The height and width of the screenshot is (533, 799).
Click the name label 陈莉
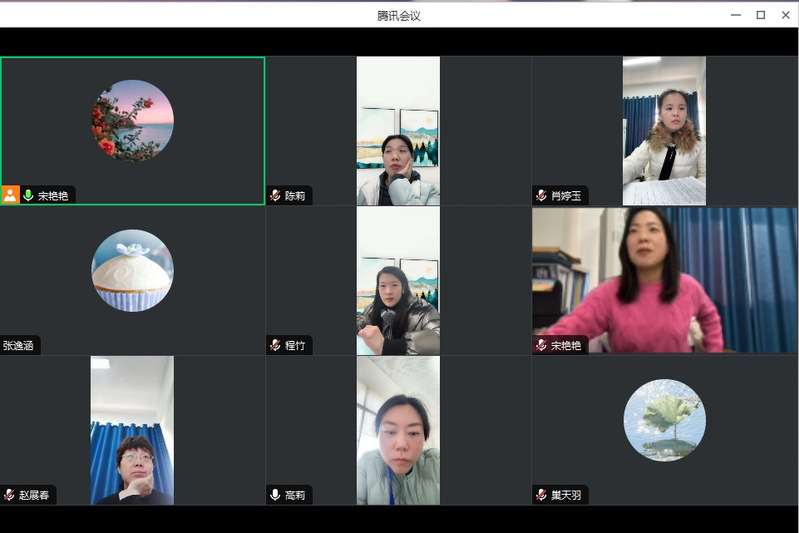pos(295,196)
